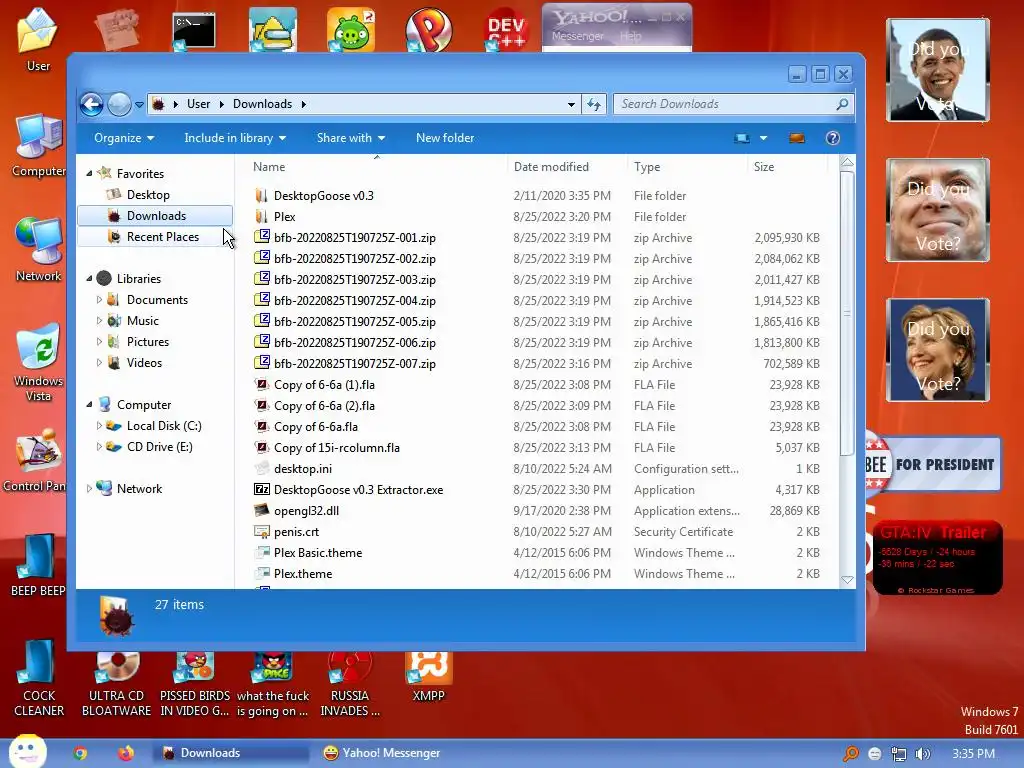This screenshot has width=1024, height=768.
Task: Expand the Network tree node
Action: 89,488
